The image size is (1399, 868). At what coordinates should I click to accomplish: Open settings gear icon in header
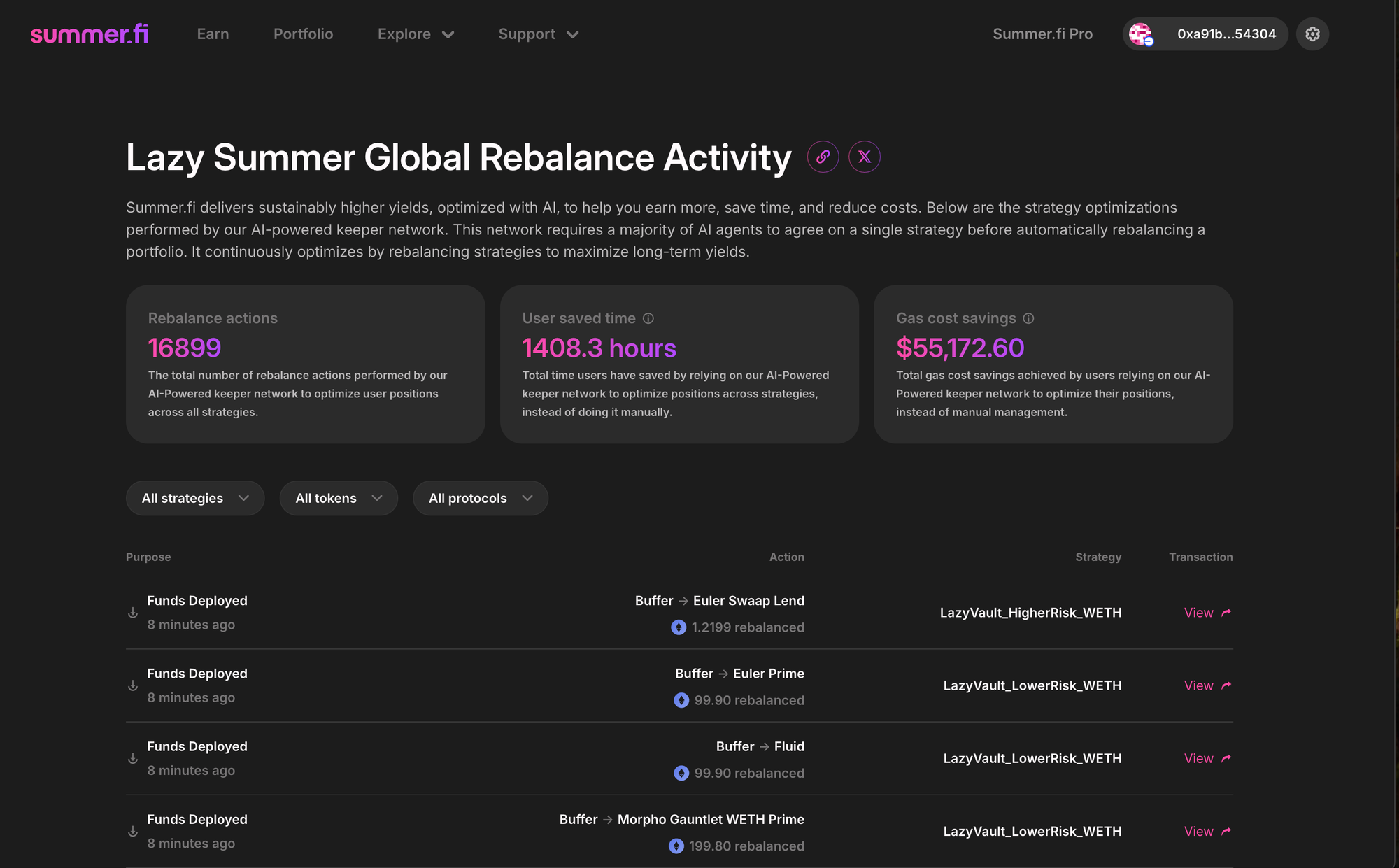[x=1312, y=34]
